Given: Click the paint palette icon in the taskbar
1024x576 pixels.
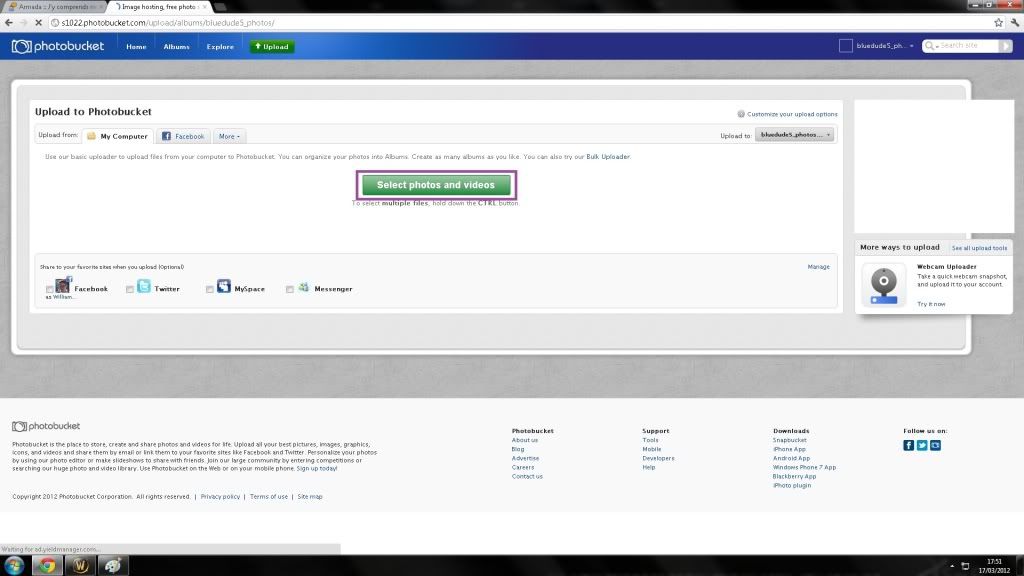Looking at the screenshot, I should click(x=113, y=566).
